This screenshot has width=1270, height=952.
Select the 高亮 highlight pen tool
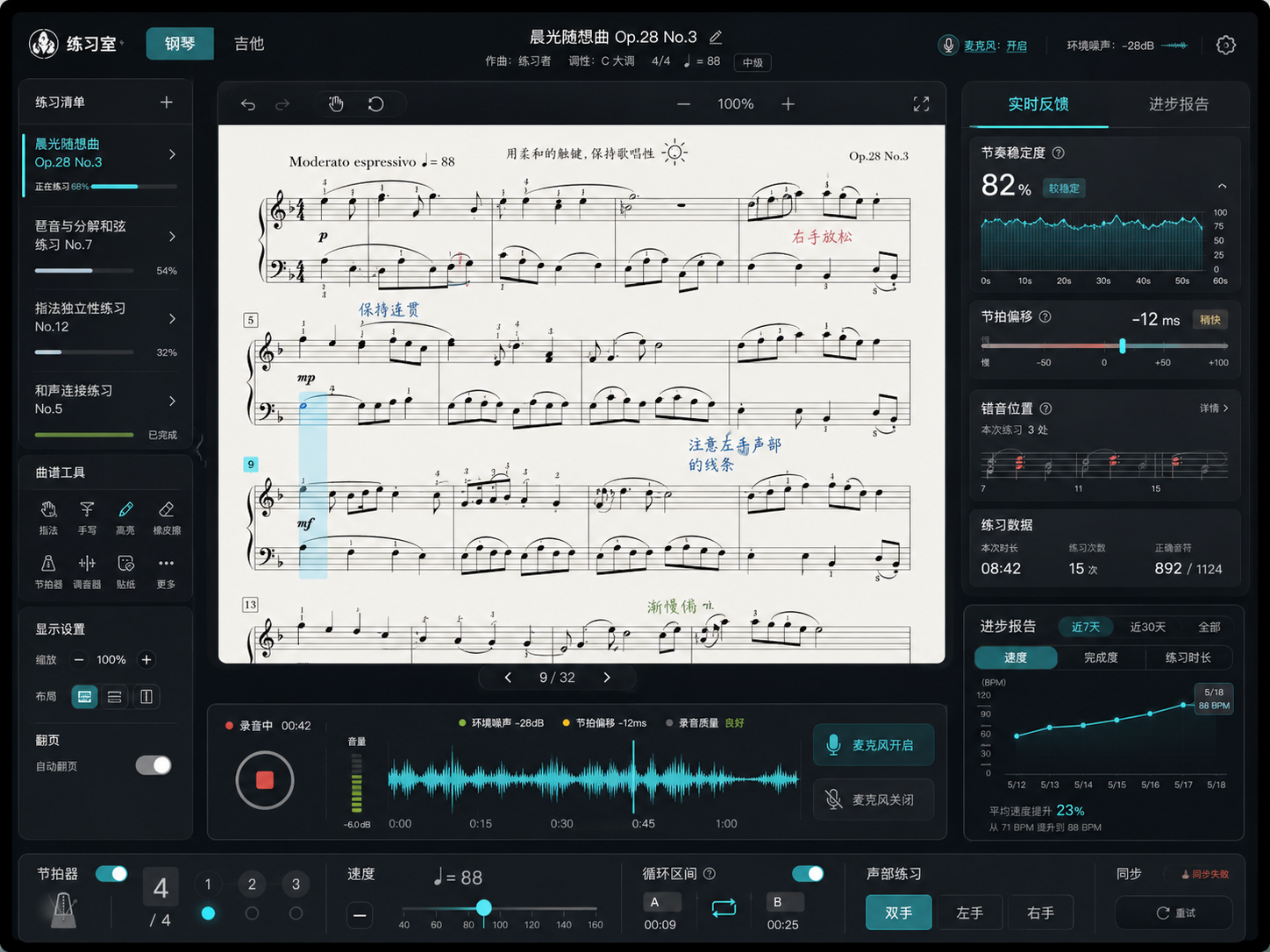pyautogui.click(x=125, y=517)
